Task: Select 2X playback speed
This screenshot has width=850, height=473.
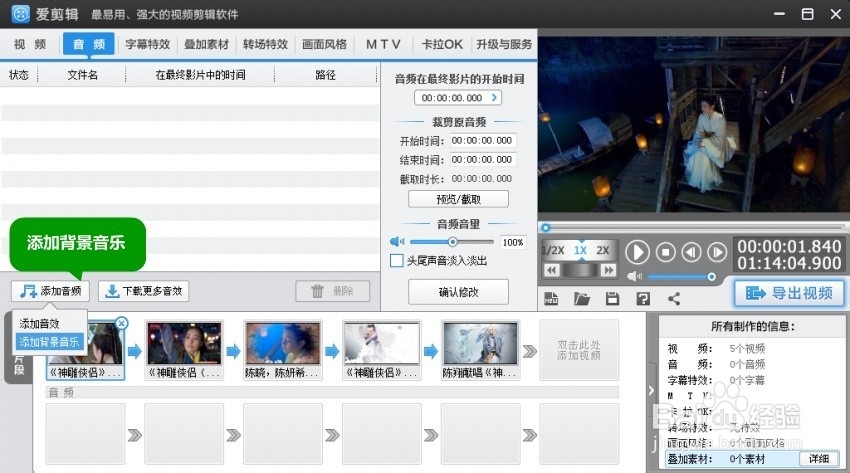Action: click(603, 250)
